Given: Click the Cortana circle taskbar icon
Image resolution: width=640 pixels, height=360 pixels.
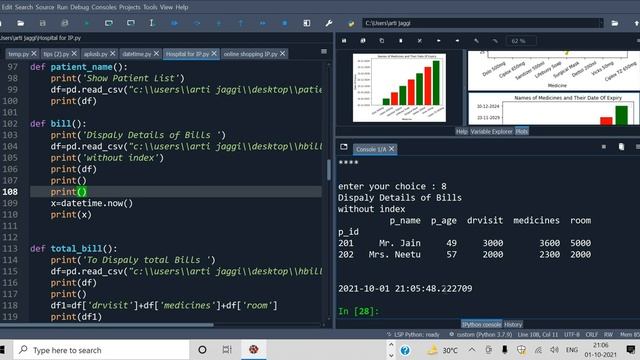Looking at the screenshot, I should tap(202, 350).
